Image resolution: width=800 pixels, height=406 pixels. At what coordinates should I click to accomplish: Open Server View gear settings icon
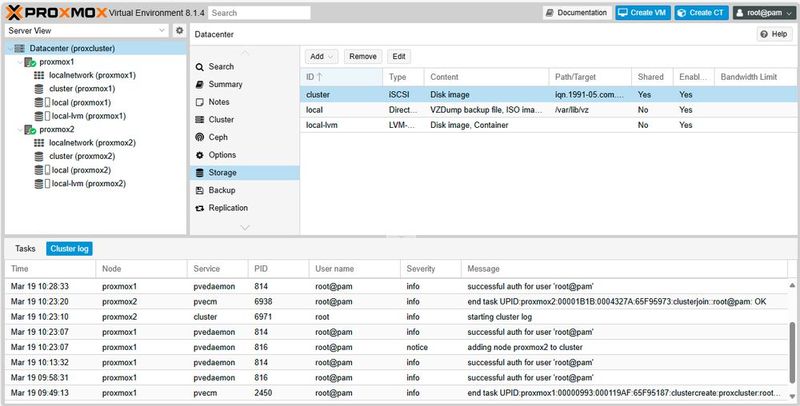pyautogui.click(x=179, y=31)
